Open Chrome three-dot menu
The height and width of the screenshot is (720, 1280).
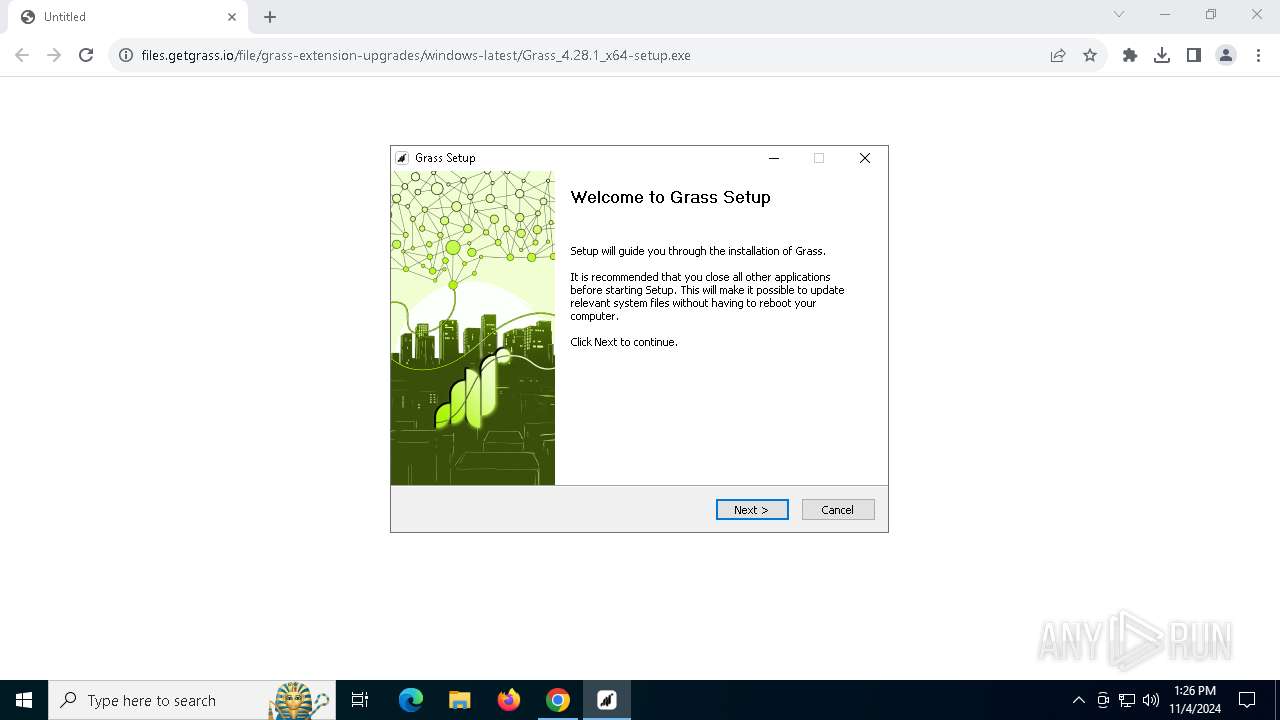pos(1258,55)
